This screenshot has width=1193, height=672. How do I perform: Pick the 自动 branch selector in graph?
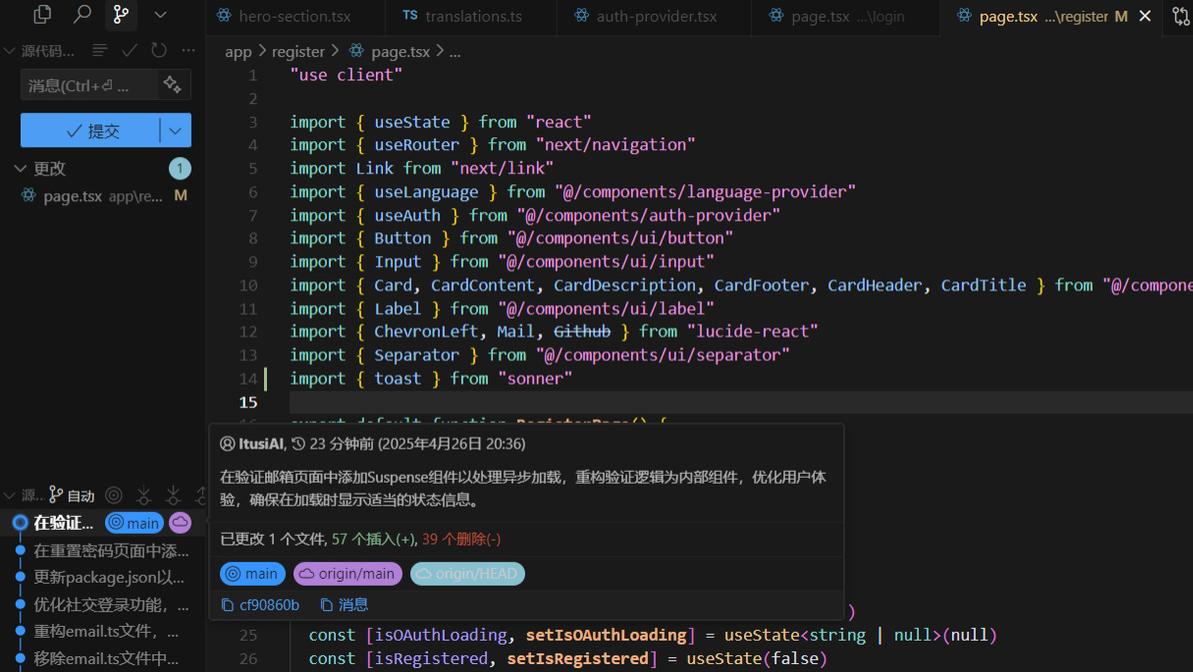(x=72, y=495)
